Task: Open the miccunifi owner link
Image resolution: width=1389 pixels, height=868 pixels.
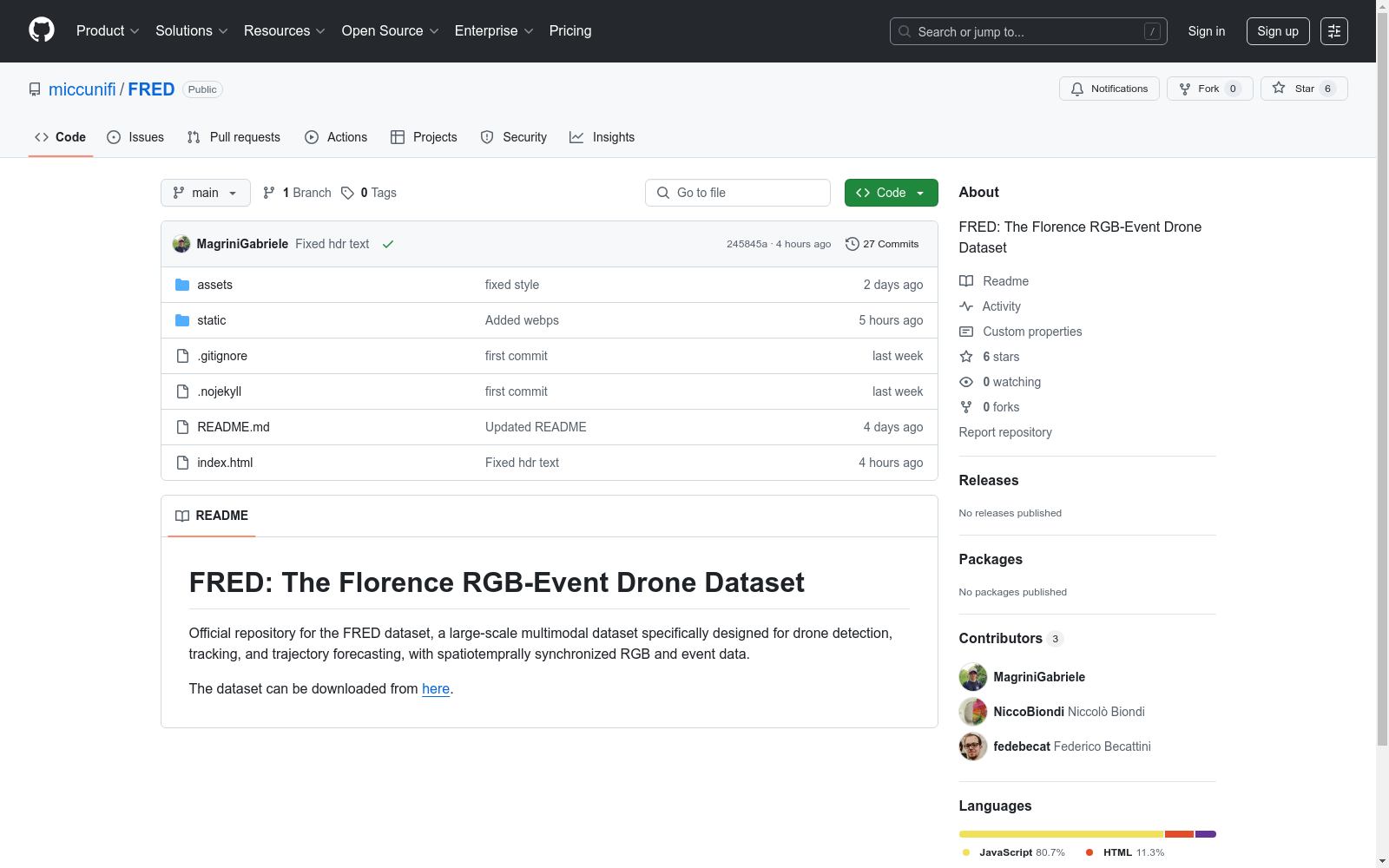Action: click(82, 89)
